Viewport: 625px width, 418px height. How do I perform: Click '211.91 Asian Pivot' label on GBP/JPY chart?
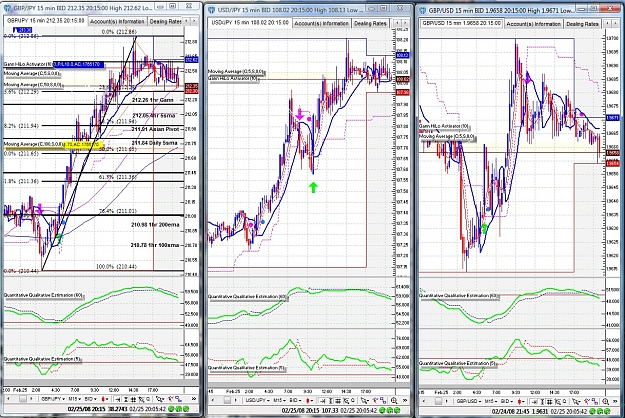pyautogui.click(x=155, y=129)
